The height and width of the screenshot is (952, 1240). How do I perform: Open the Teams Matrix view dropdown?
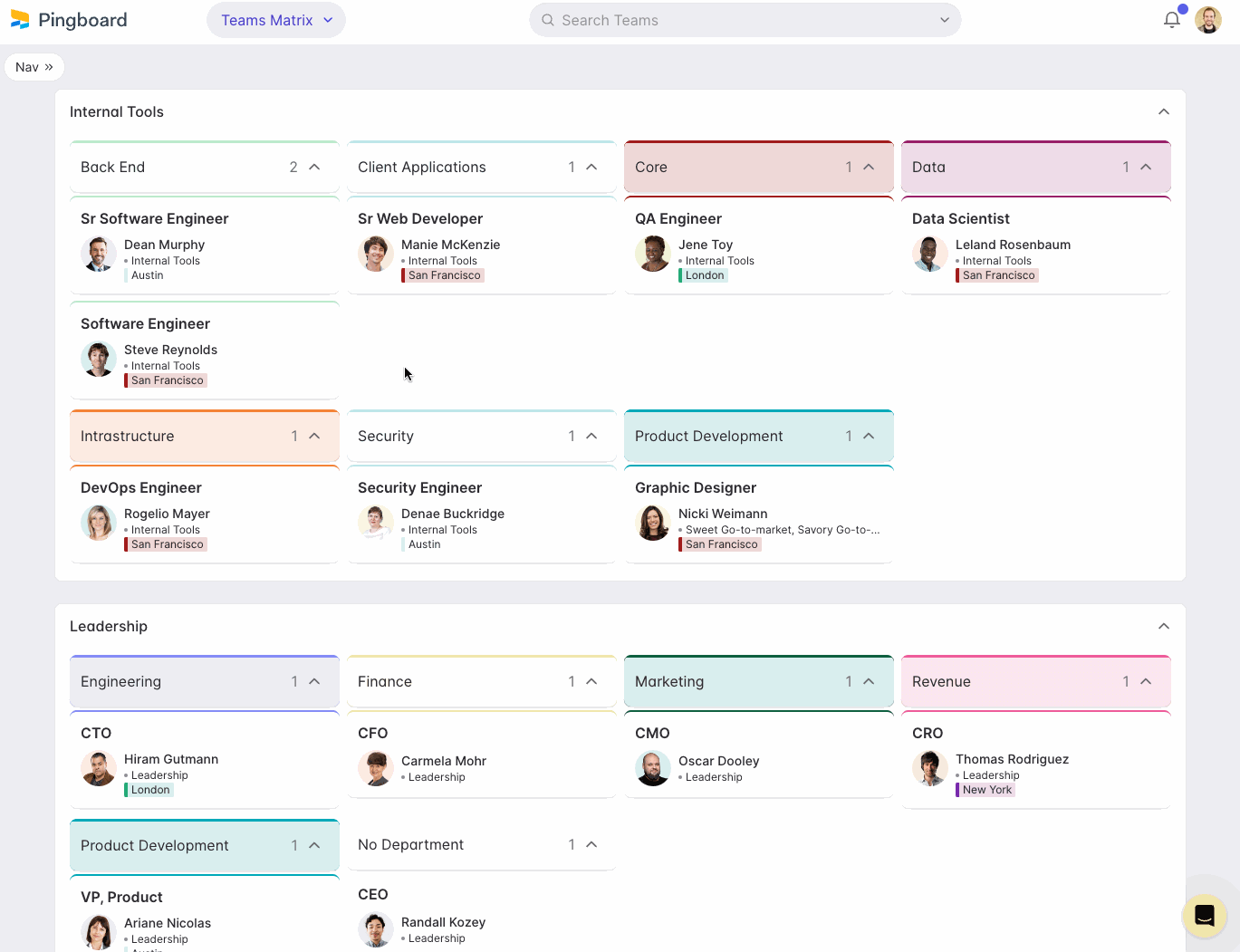tap(276, 20)
